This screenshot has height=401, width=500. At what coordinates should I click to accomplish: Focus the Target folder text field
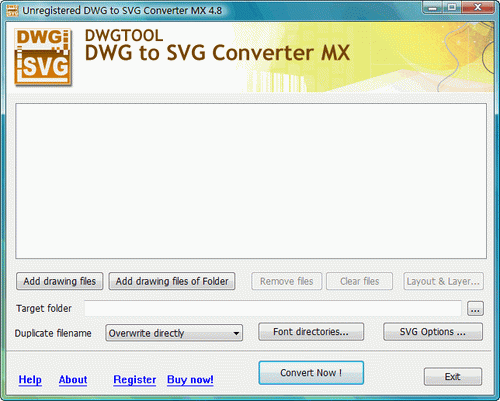pyautogui.click(x=273, y=308)
